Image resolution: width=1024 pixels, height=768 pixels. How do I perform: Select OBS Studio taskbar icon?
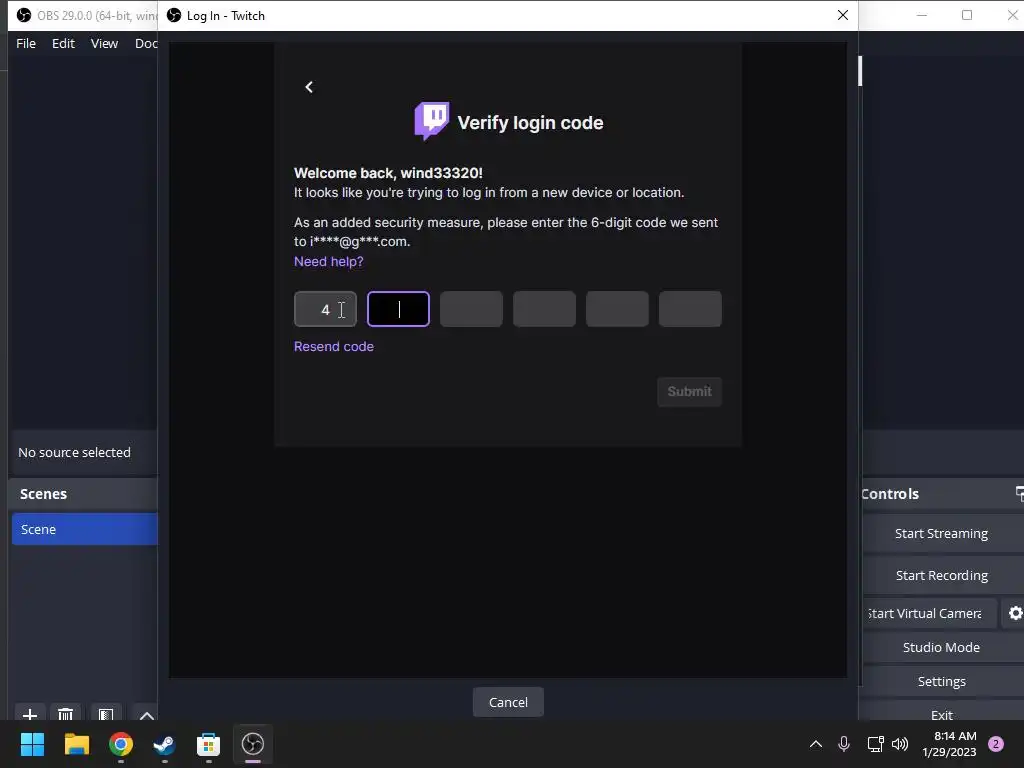point(253,744)
